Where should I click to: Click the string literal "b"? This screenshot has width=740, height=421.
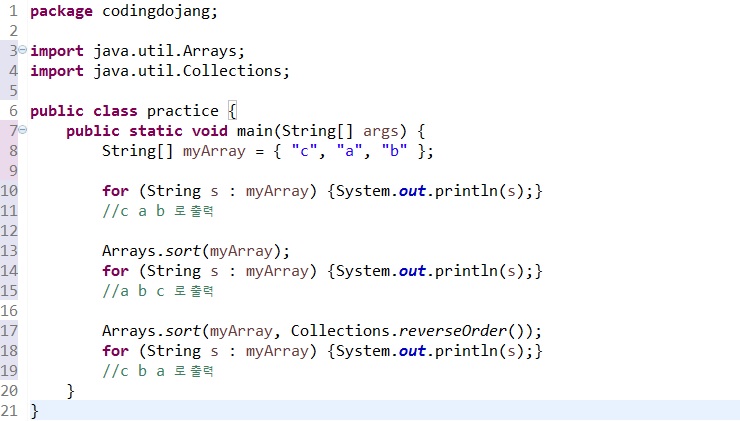click(394, 151)
